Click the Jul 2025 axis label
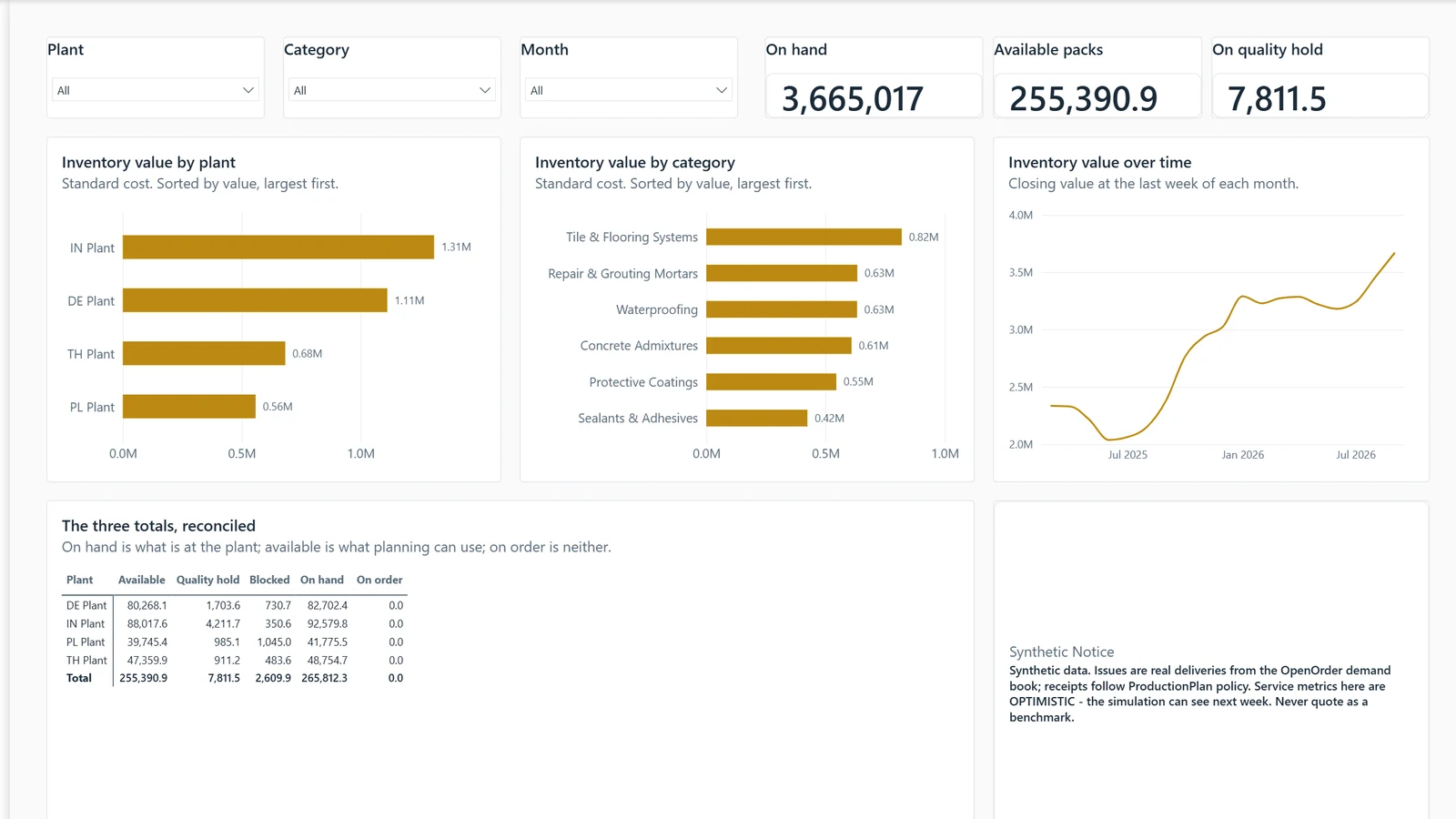 click(x=1127, y=454)
